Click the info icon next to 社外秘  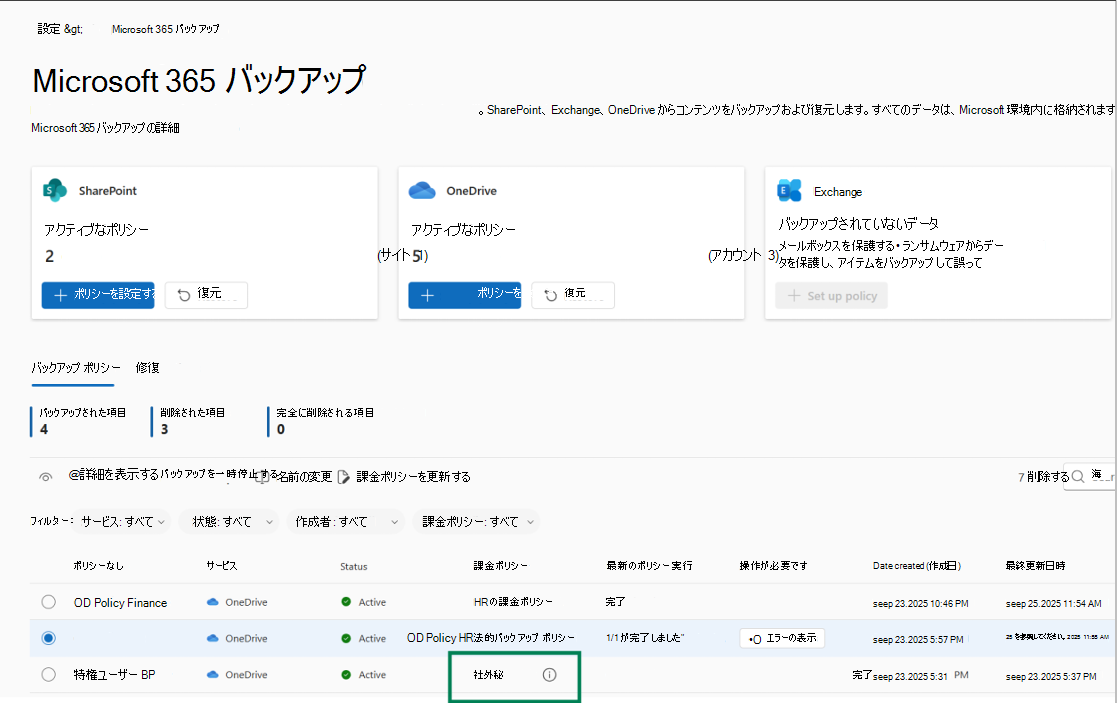tap(549, 675)
